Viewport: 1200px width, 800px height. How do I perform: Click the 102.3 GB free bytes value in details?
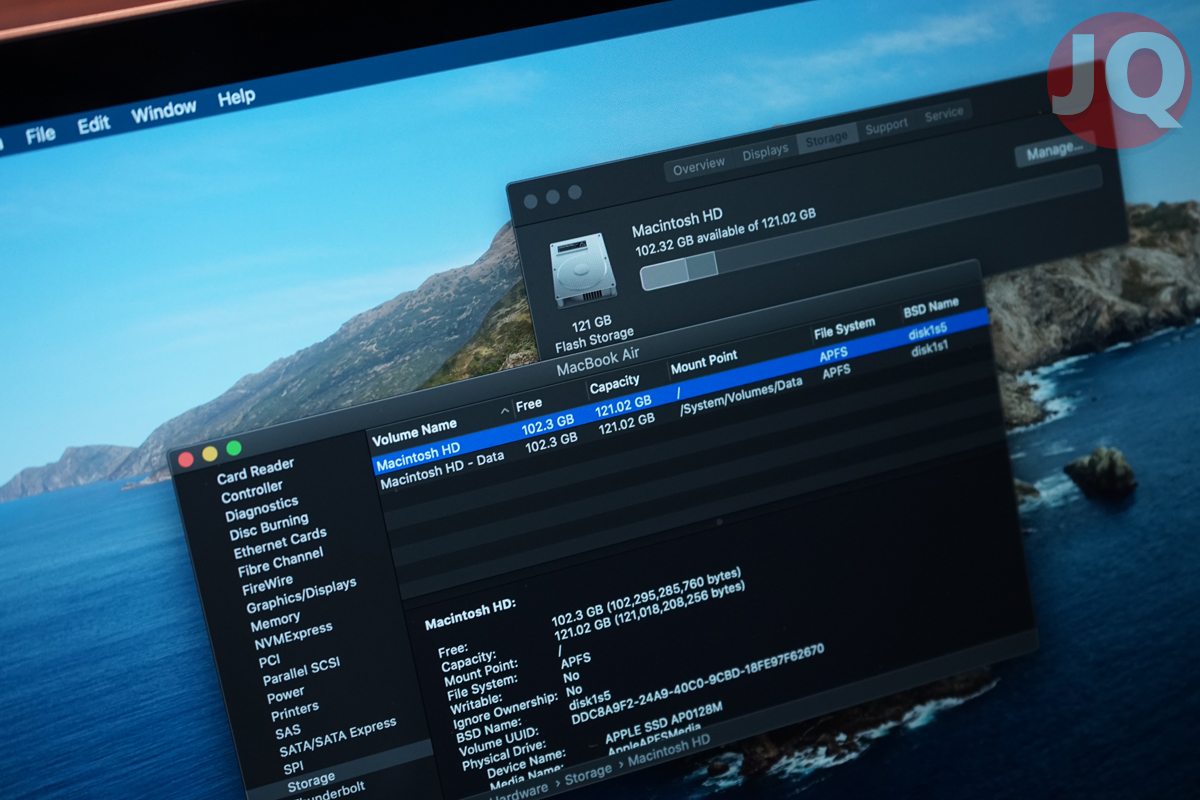647,597
